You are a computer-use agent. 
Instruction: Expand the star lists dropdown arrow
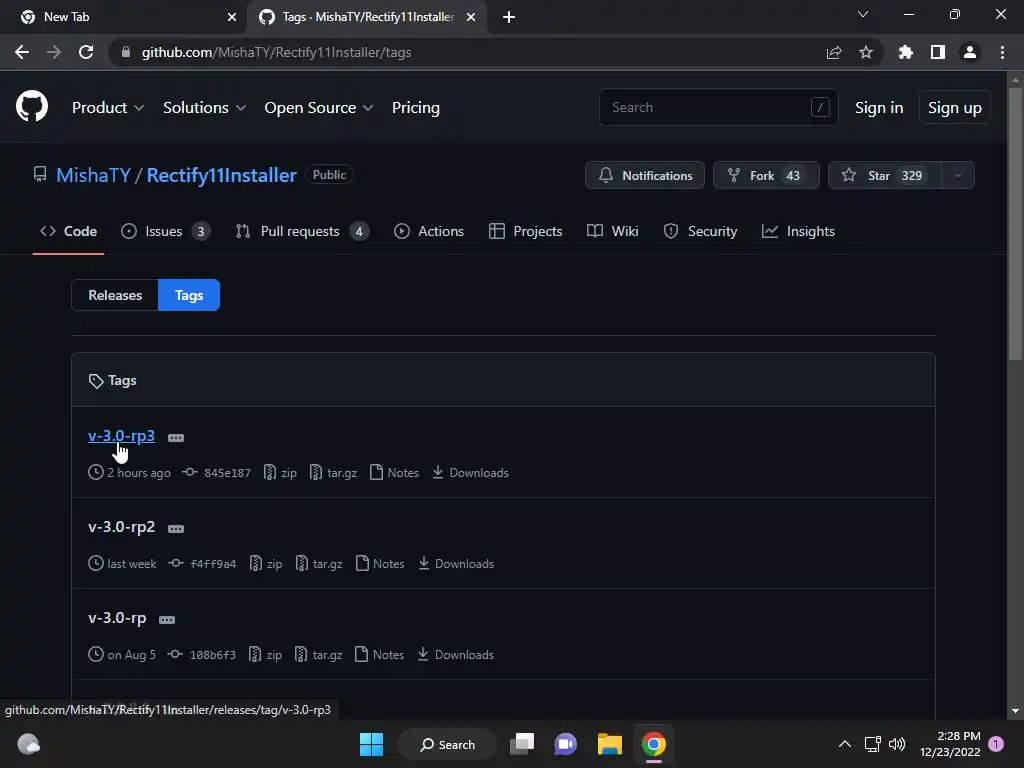[x=958, y=175]
